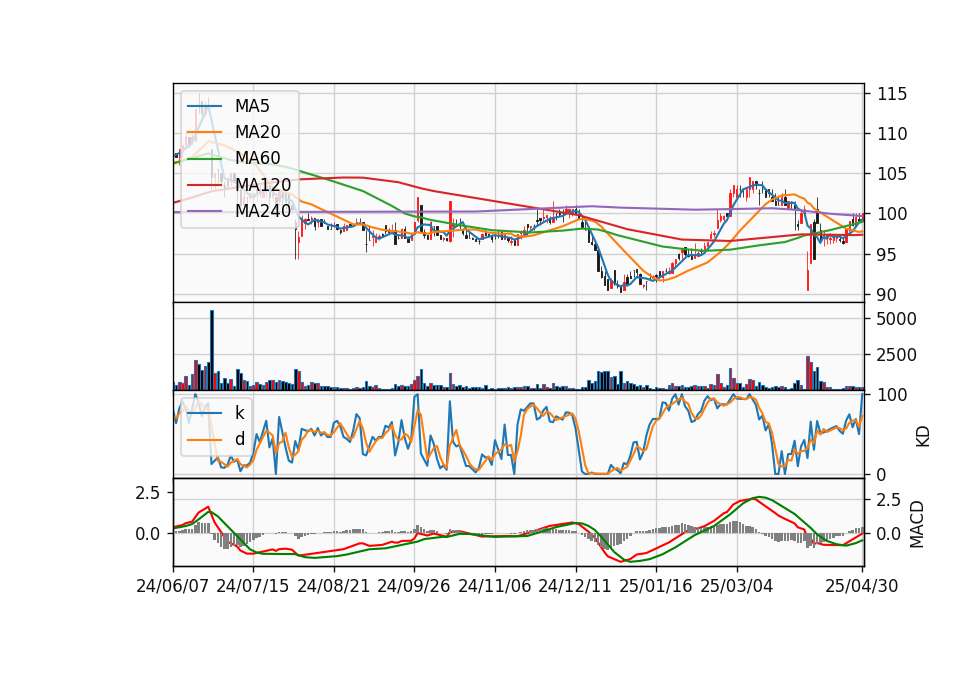The image size is (960, 690).
Task: Click the k legend label in KD panel
Action: pos(239,413)
